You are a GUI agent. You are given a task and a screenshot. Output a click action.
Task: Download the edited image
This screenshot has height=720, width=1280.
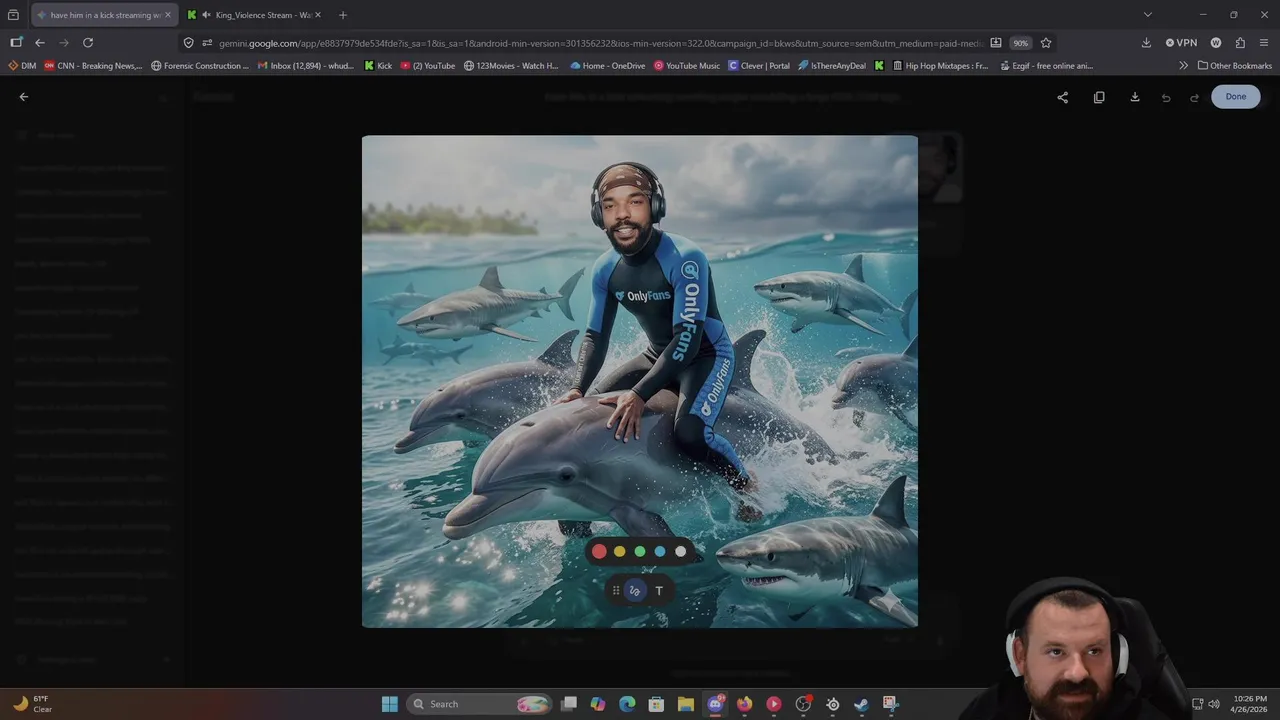(x=1135, y=97)
